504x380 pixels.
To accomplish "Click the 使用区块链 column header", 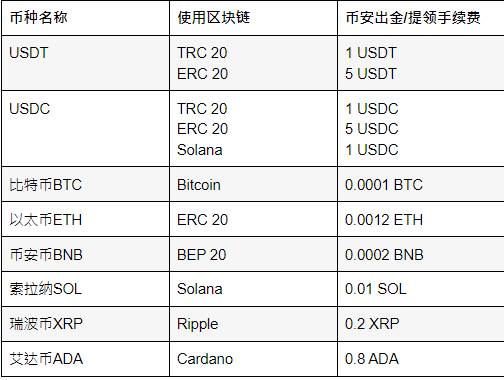I will [253, 18].
